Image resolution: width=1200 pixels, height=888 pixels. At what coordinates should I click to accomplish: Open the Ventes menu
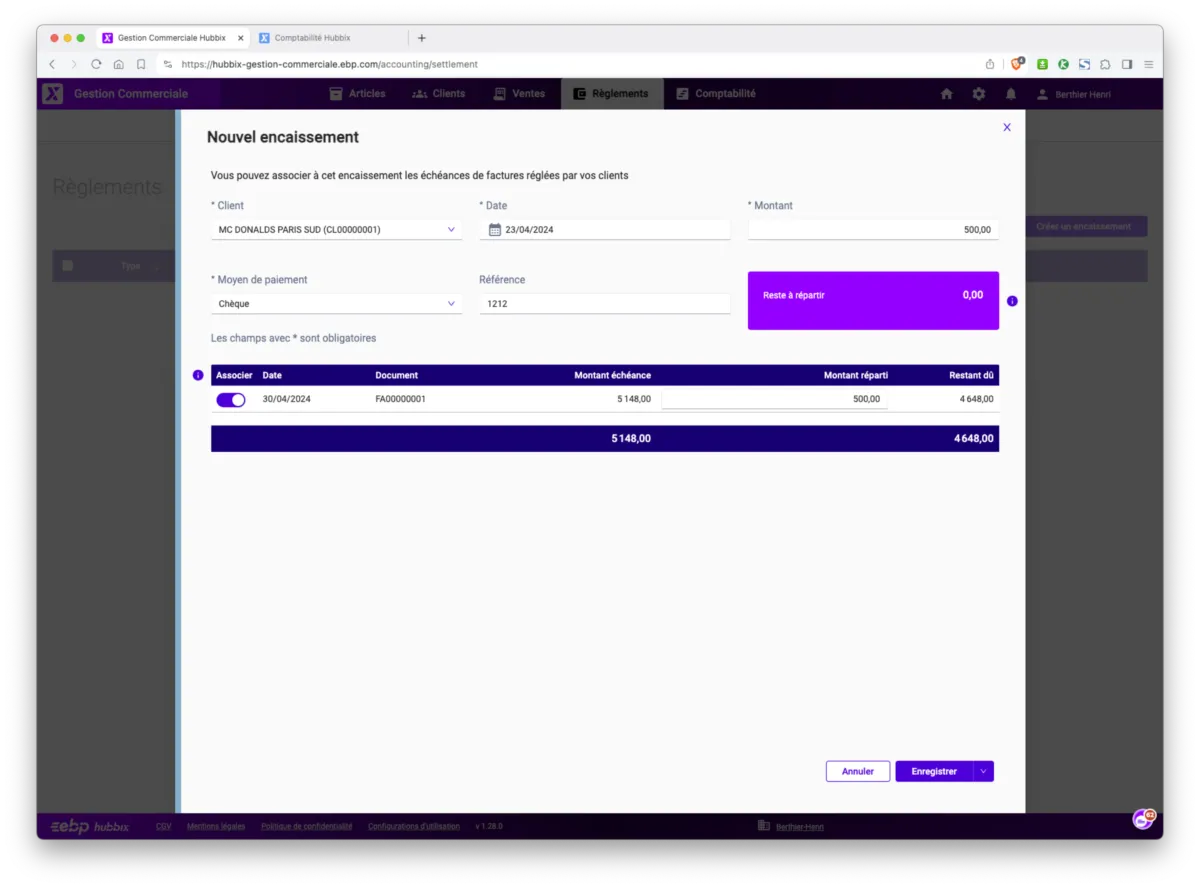[519, 94]
